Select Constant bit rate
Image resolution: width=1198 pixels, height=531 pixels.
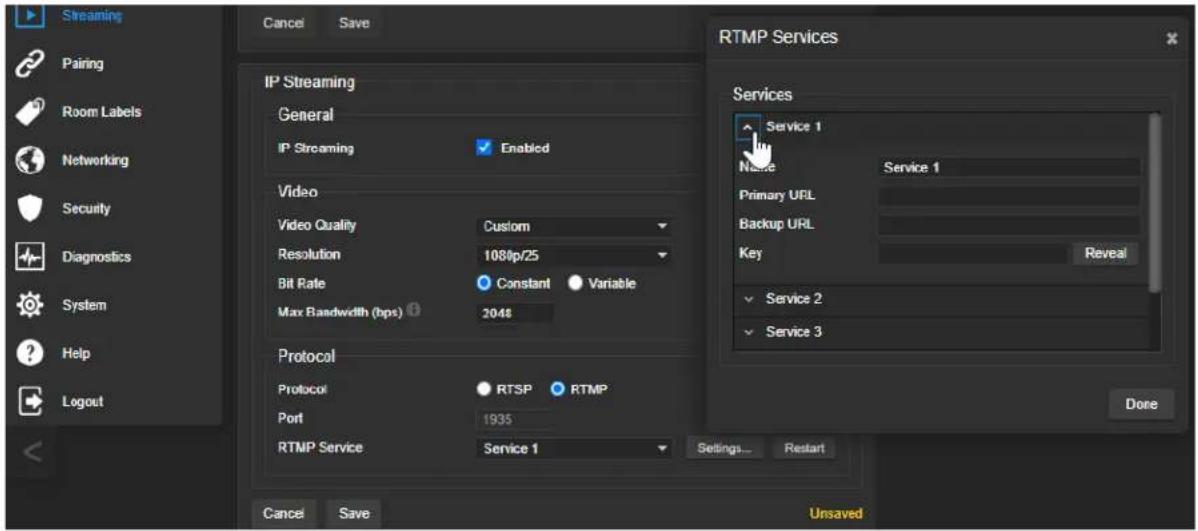click(x=483, y=283)
